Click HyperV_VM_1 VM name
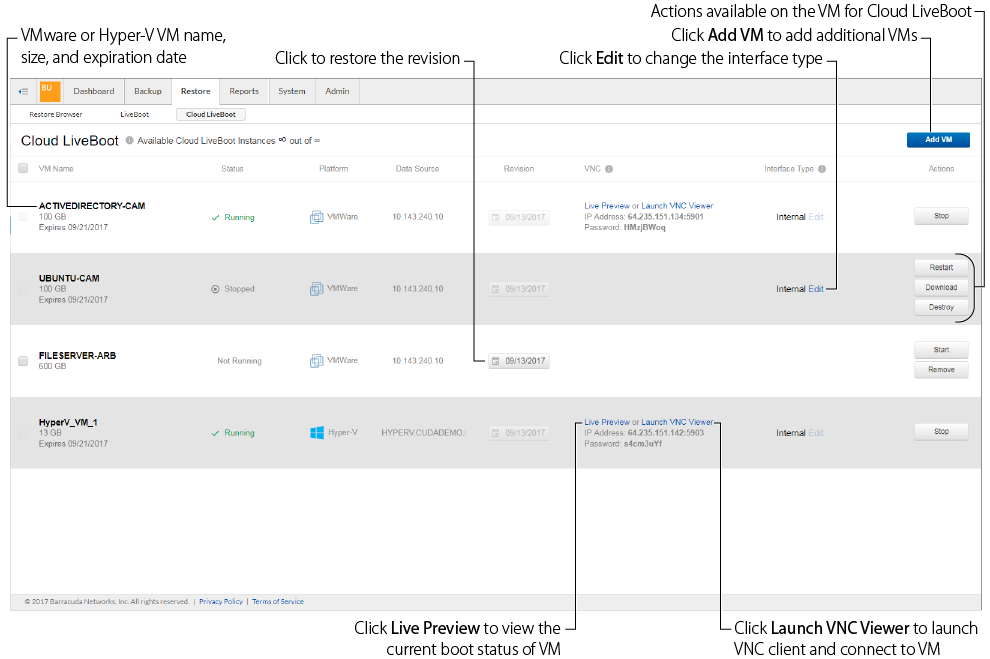990x659 pixels. [x=68, y=423]
